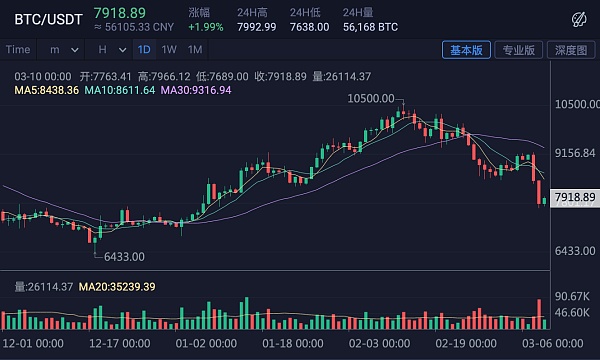Click the current price tag 7918.89 on axis
The image size is (600, 360).
(x=575, y=197)
